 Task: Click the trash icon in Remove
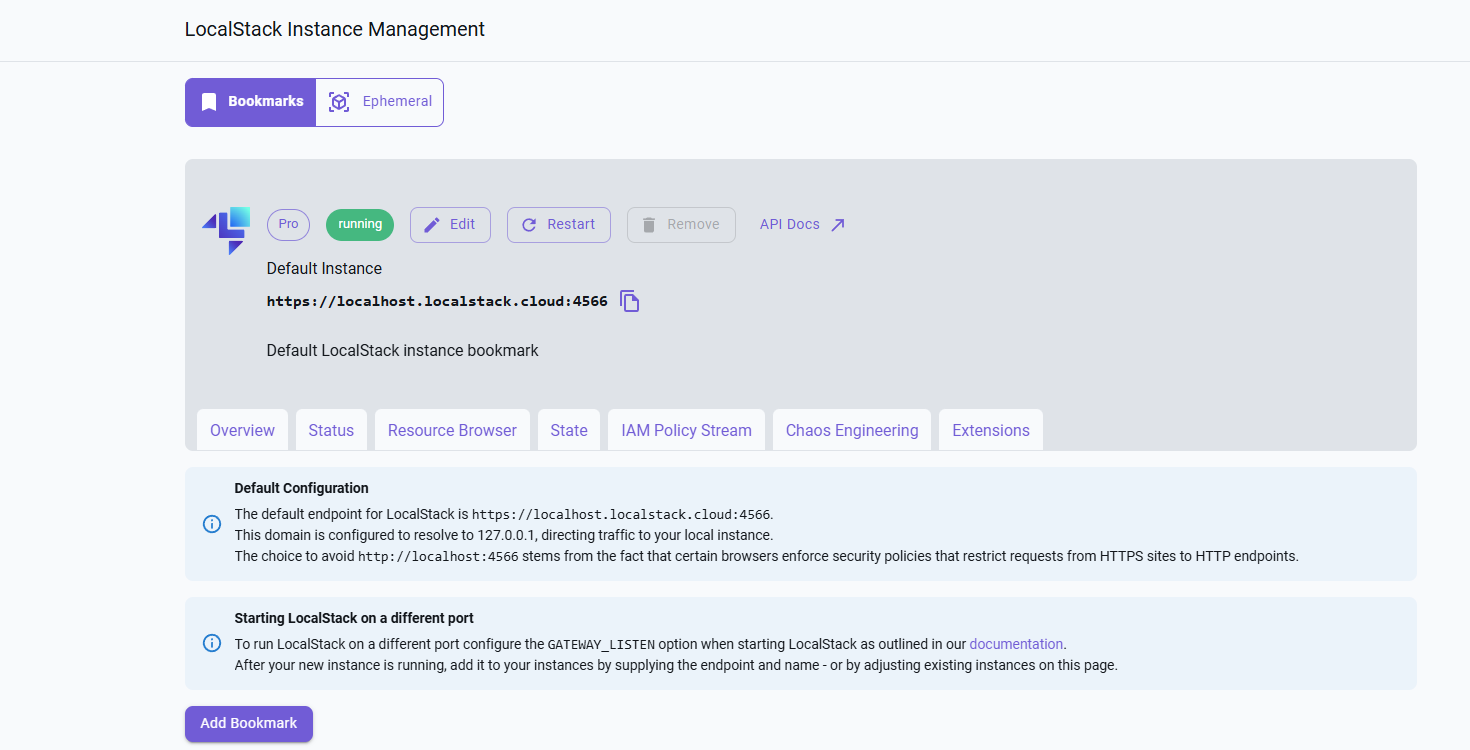[649, 225]
